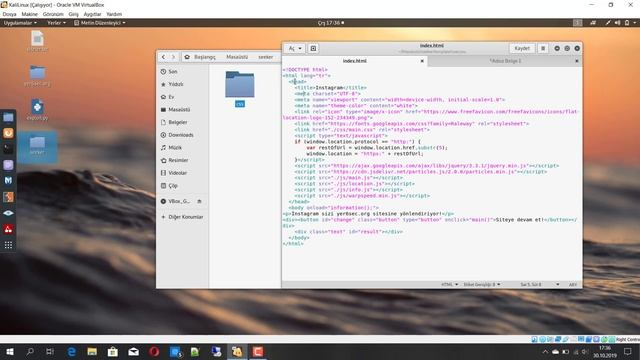Open the Mail app from the taskbar
640x360 pixels.
(133, 351)
